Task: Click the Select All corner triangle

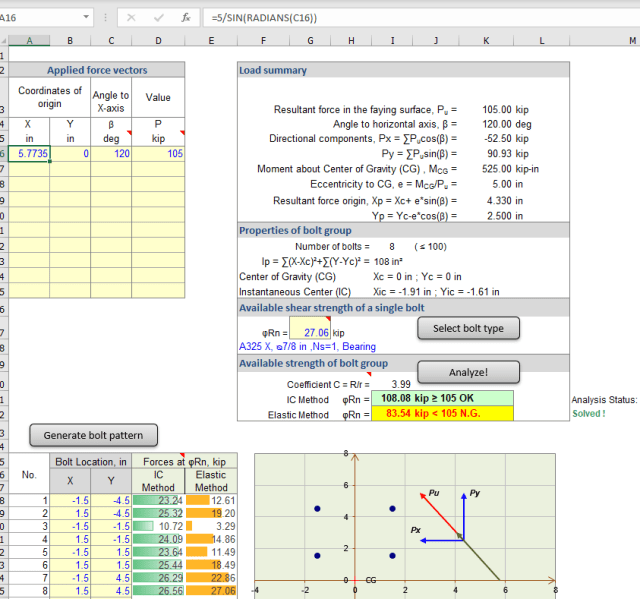Action: click(x=4, y=40)
